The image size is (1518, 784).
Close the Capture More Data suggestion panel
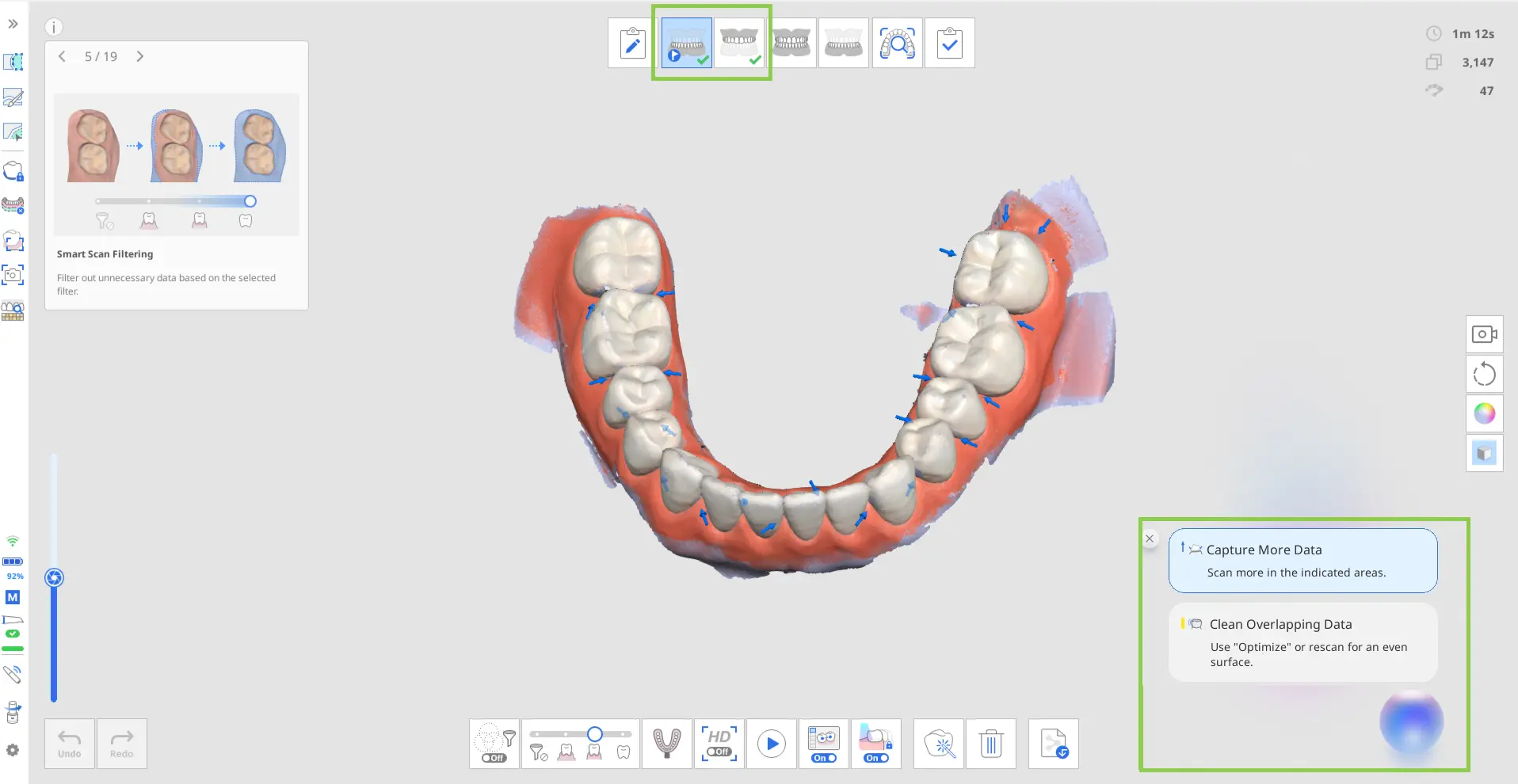pos(1150,539)
